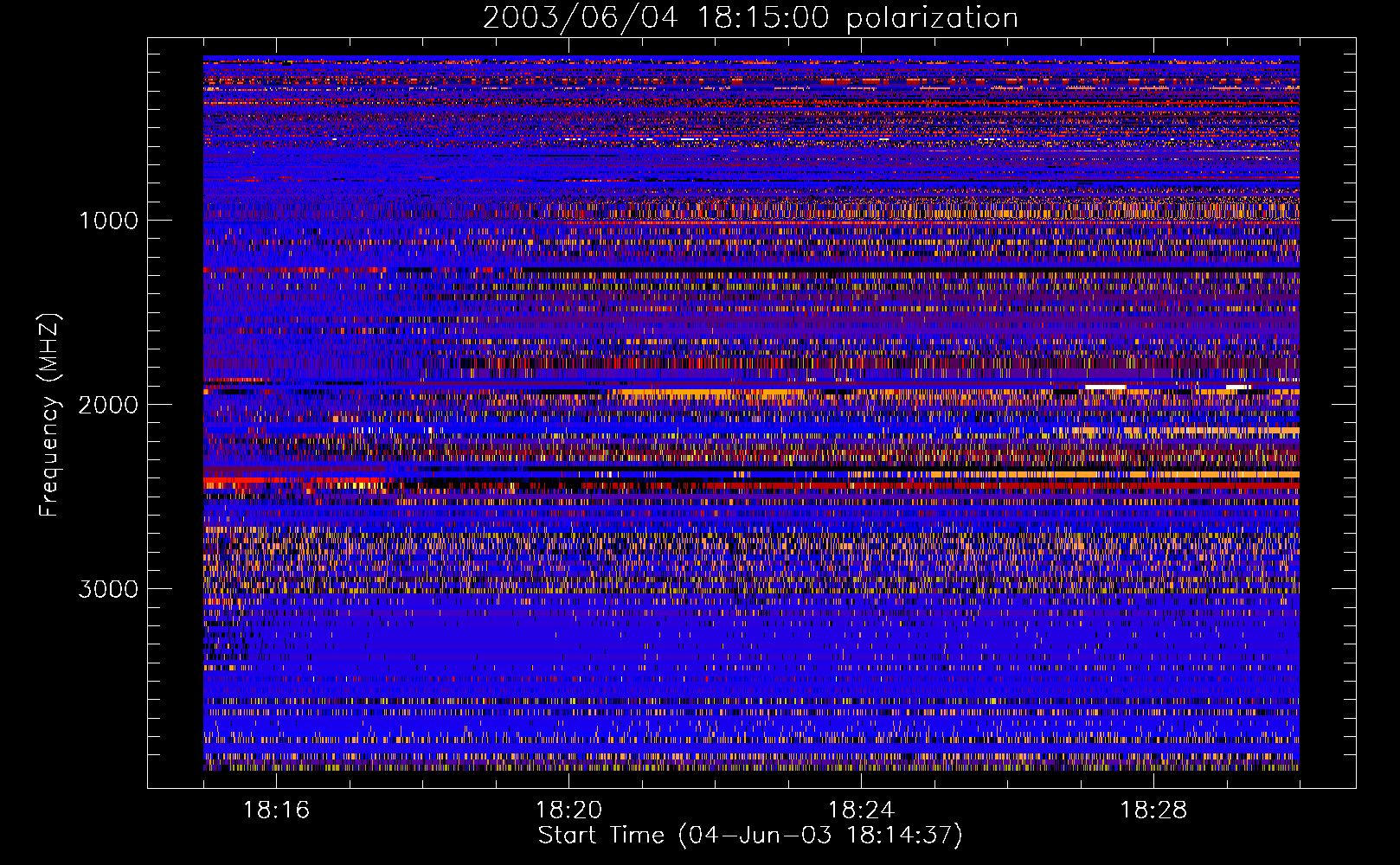
Task: Click the 18:16 time tick label
Action: (x=276, y=811)
